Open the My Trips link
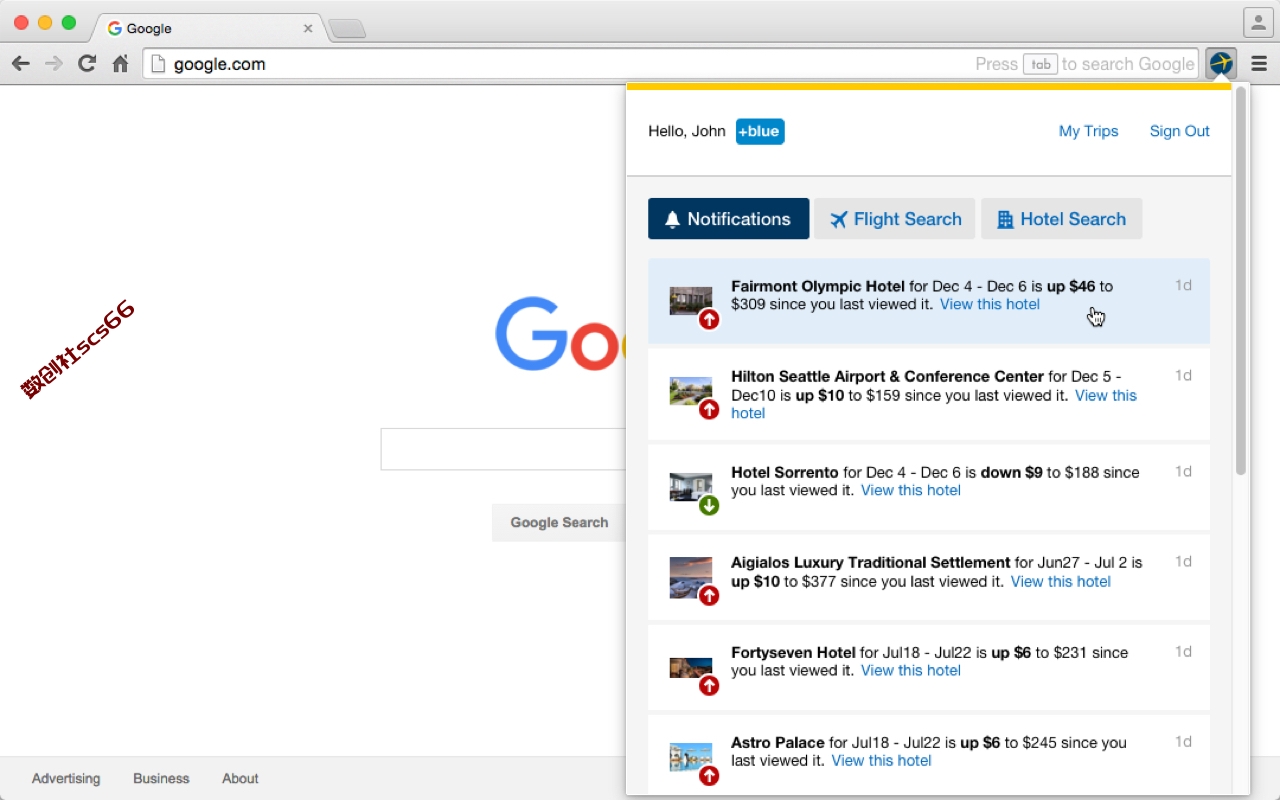The image size is (1280, 800). [1088, 131]
